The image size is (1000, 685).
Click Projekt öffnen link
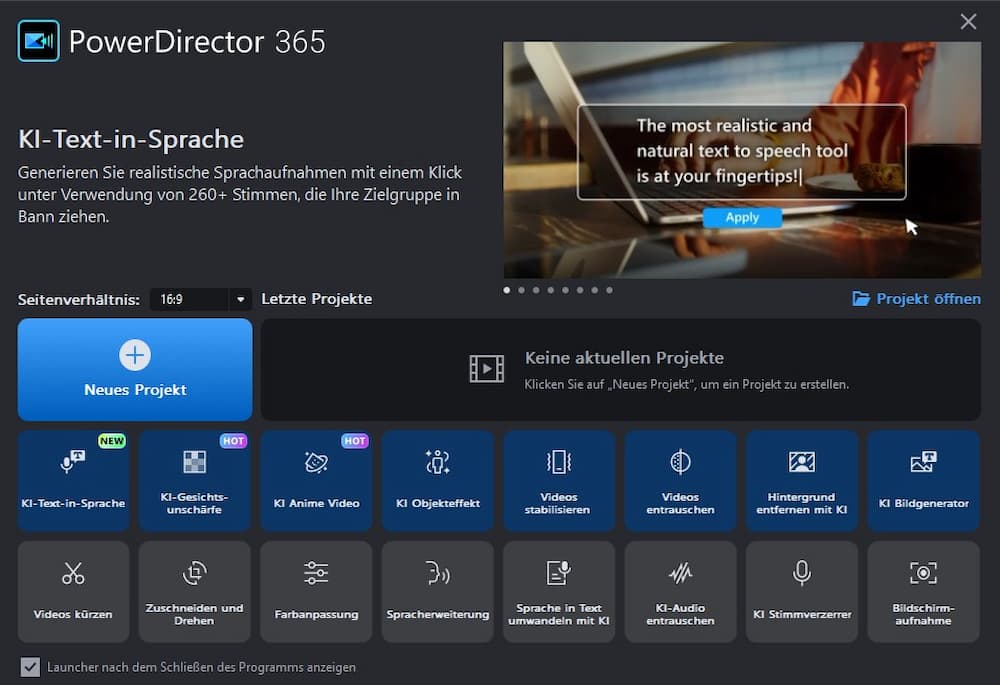[916, 298]
